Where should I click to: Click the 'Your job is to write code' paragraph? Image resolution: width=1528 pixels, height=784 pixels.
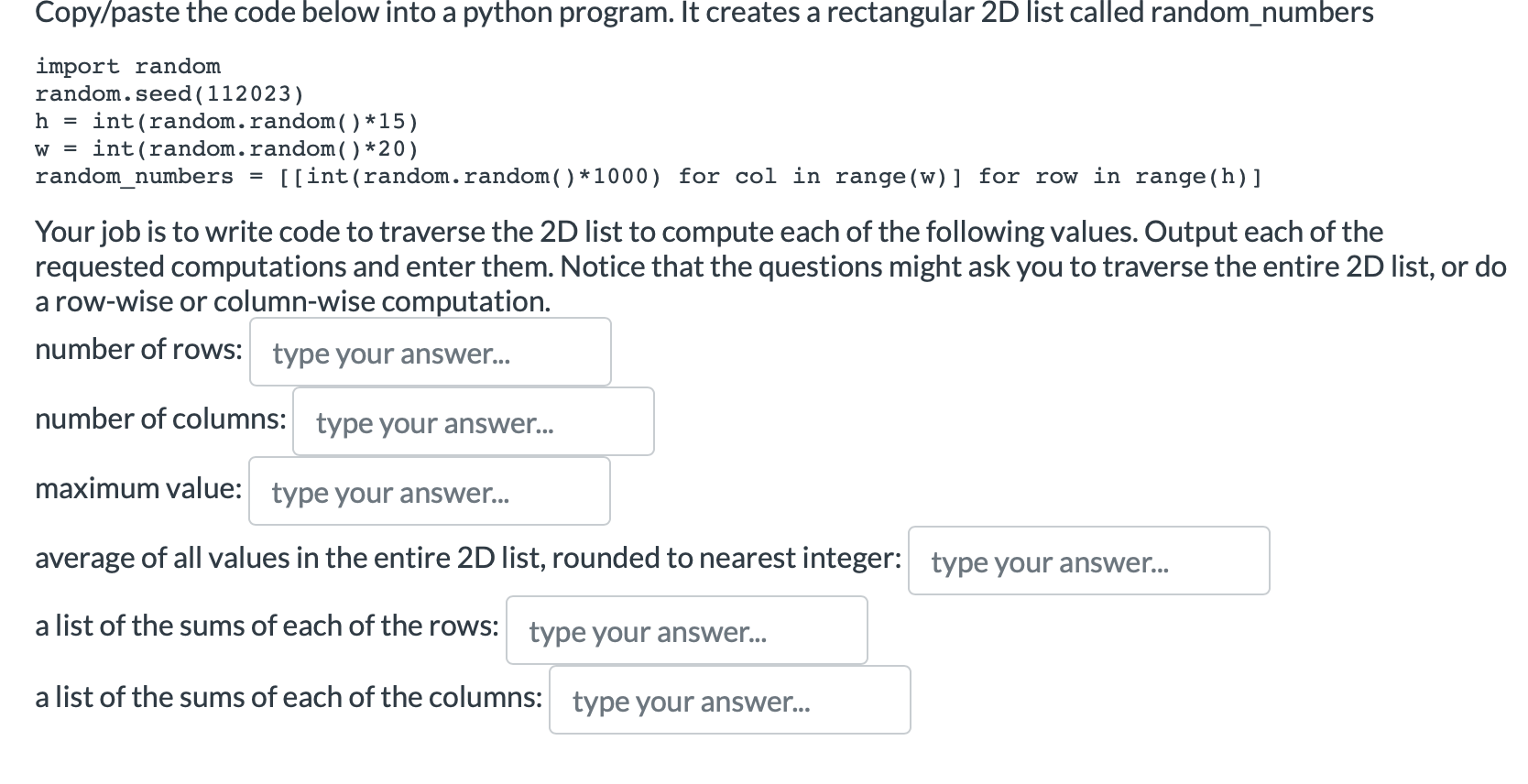(x=770, y=266)
